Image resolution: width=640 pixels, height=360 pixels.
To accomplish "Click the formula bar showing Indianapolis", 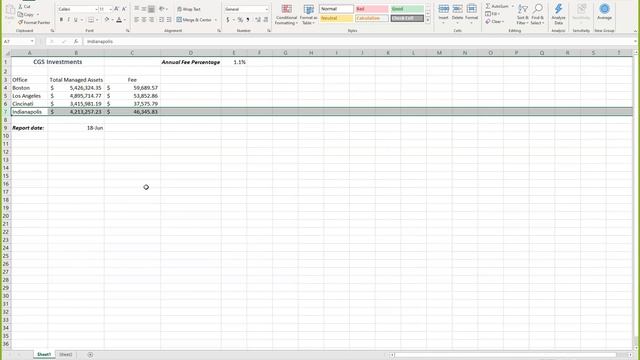I will [x=359, y=42].
